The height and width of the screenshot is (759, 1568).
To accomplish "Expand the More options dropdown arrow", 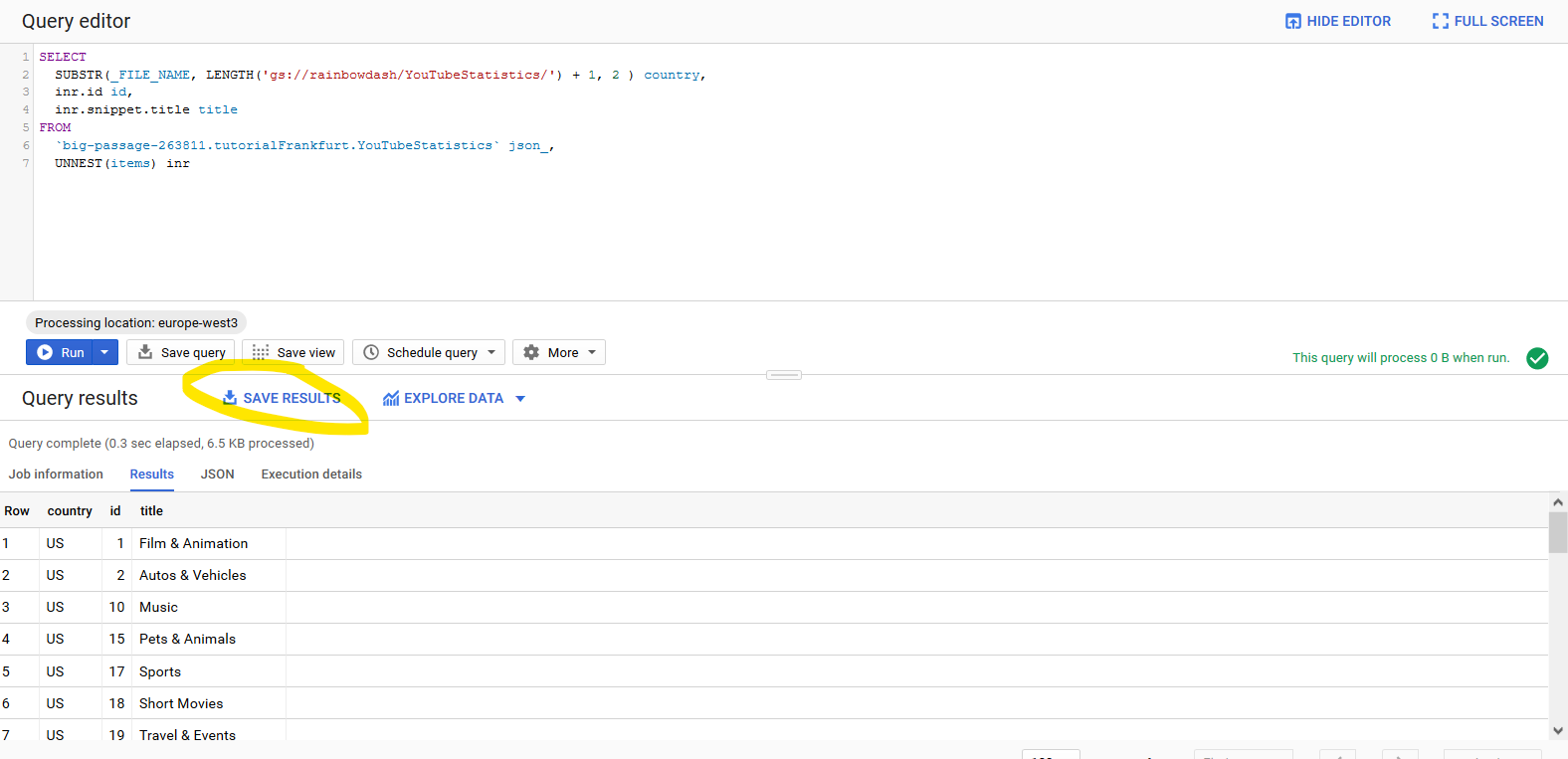I will coord(592,352).
